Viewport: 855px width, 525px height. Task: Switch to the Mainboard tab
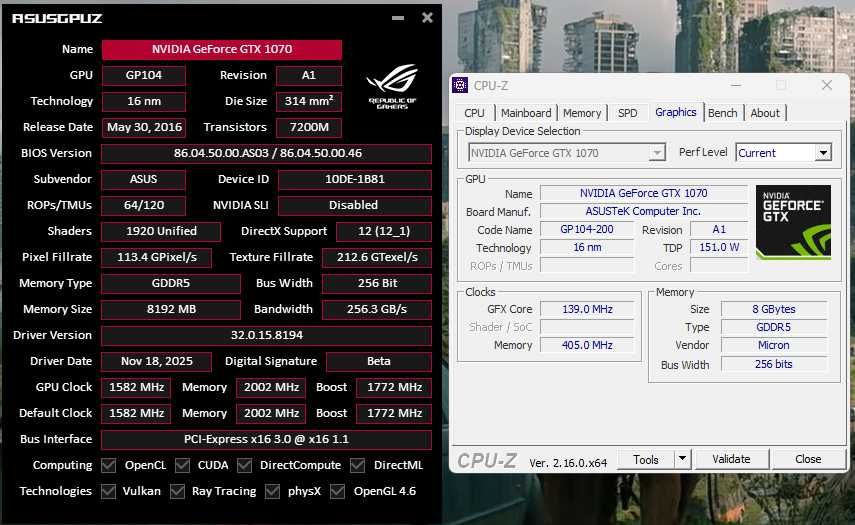coord(526,113)
